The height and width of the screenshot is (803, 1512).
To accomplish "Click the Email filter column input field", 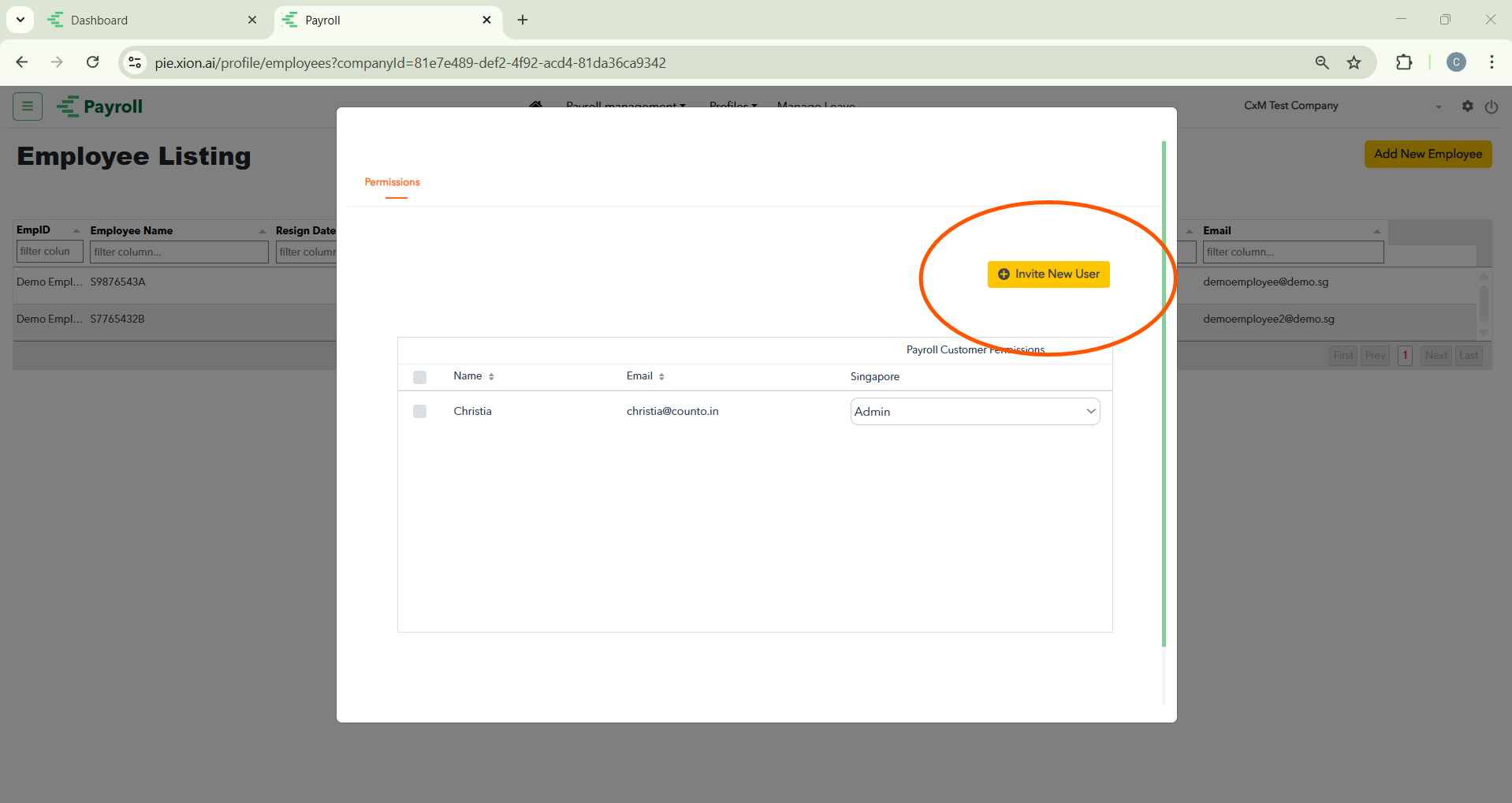I will (x=1292, y=252).
